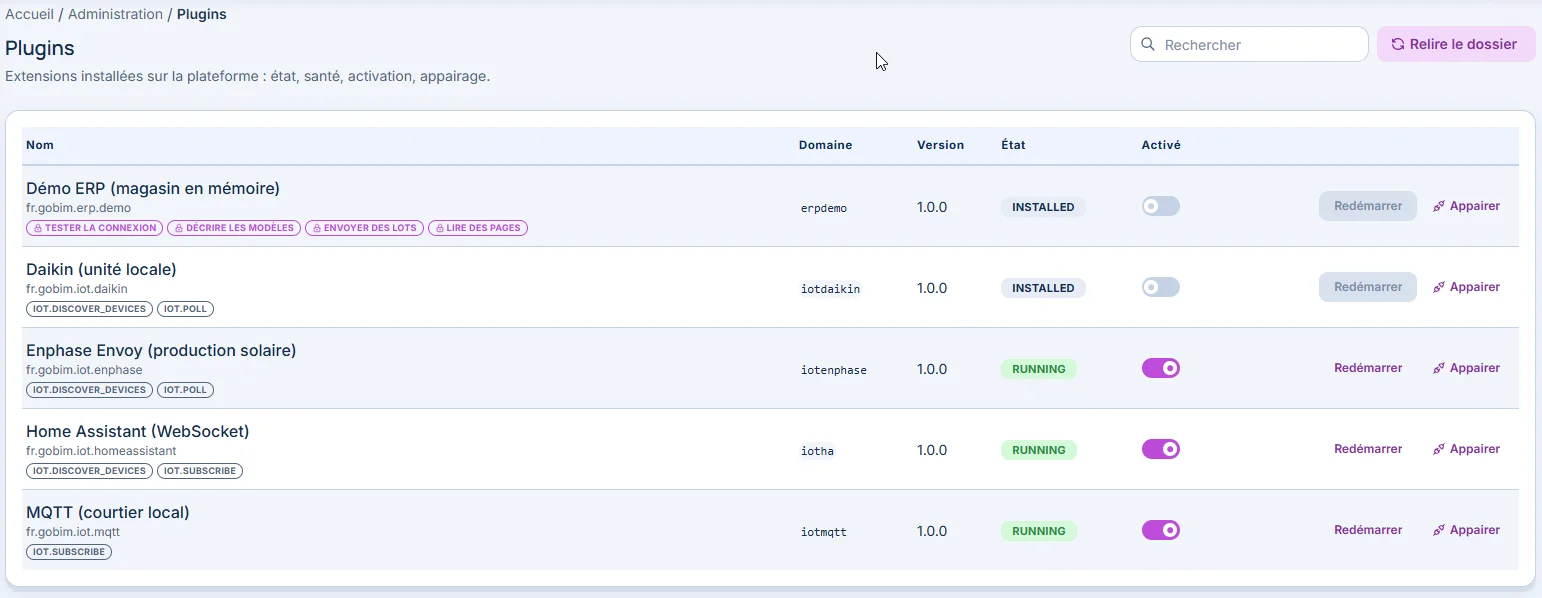The width and height of the screenshot is (1542, 598).
Task: Click lock icon on ENVOYER DES LOTS tag
Action: pyautogui.click(x=317, y=228)
